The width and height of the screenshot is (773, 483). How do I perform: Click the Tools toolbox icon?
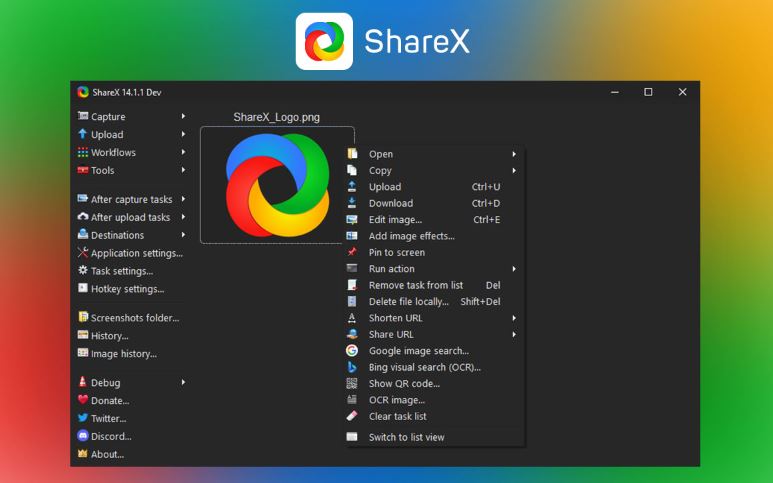click(x=83, y=170)
